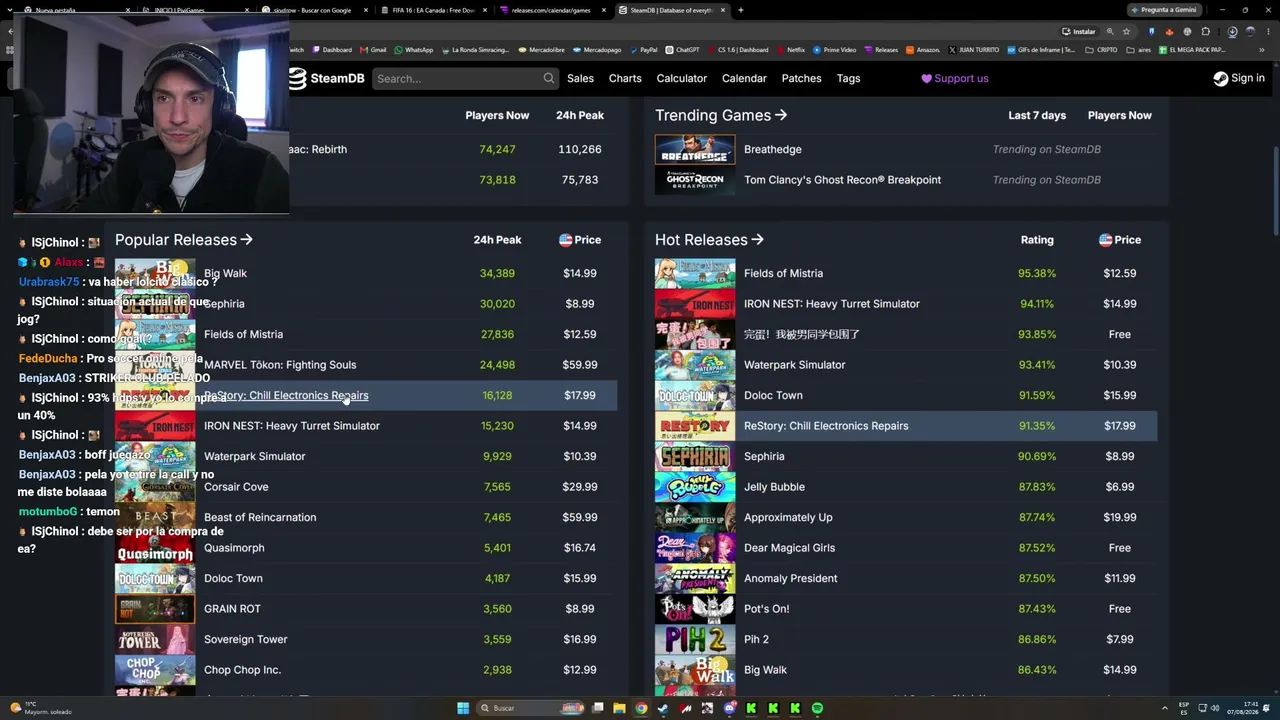
Task: Open a new browser tab with plus
Action: 740,10
